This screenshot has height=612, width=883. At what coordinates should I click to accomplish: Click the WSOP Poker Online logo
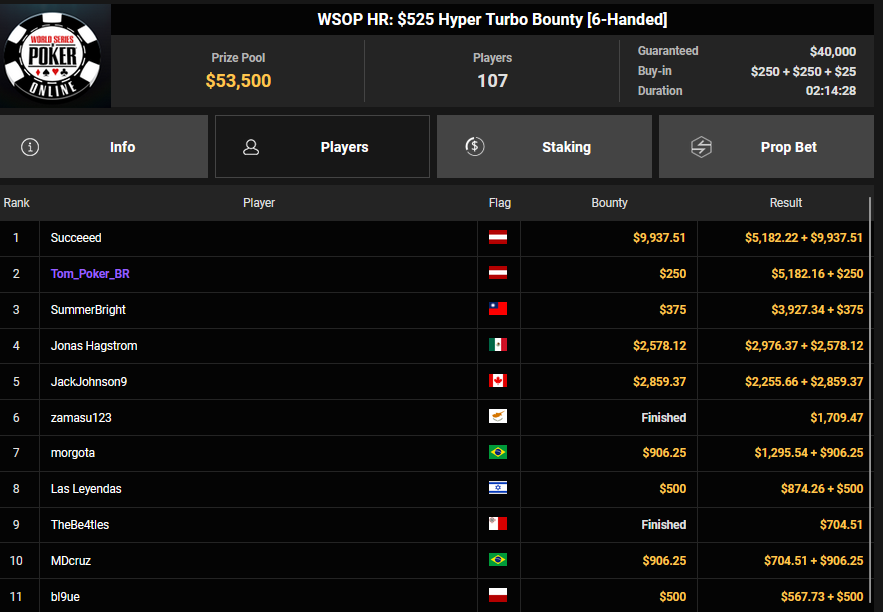pyautogui.click(x=55, y=54)
